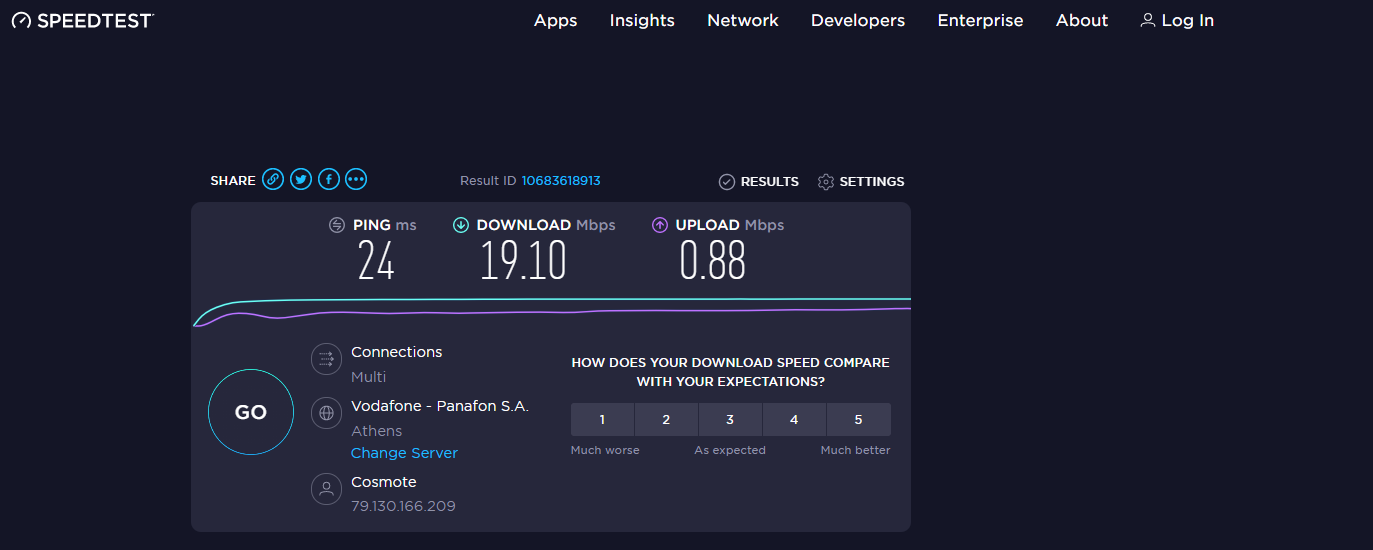Click the Connections arrows icon
Screen dimensions: 1373x550
326,360
